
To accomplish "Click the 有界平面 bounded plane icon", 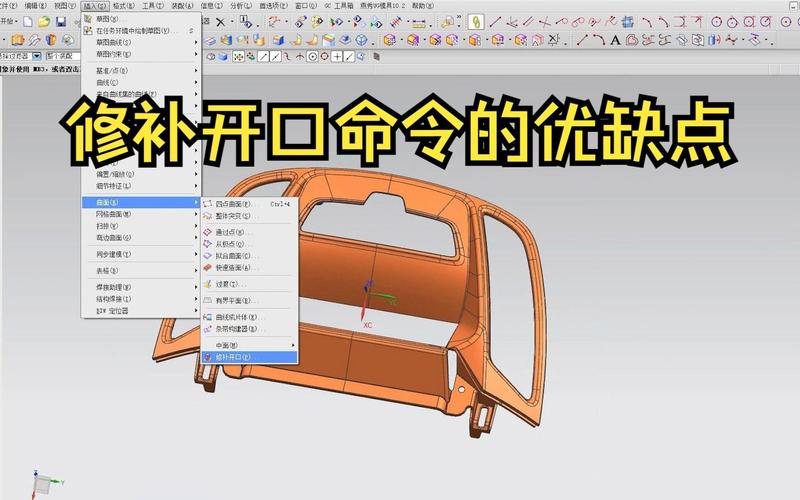I will point(208,301).
